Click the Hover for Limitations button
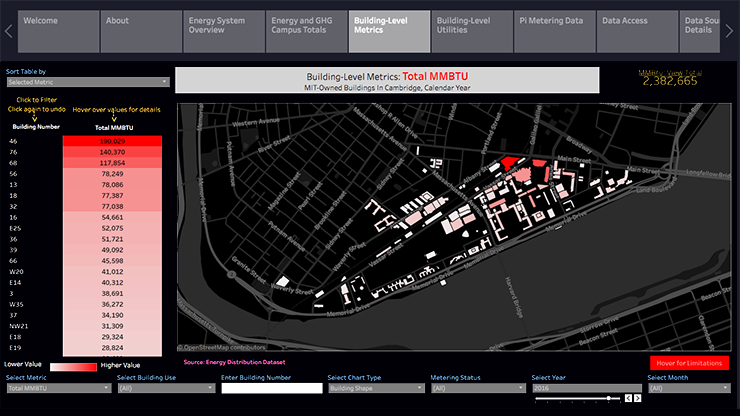 (689, 362)
